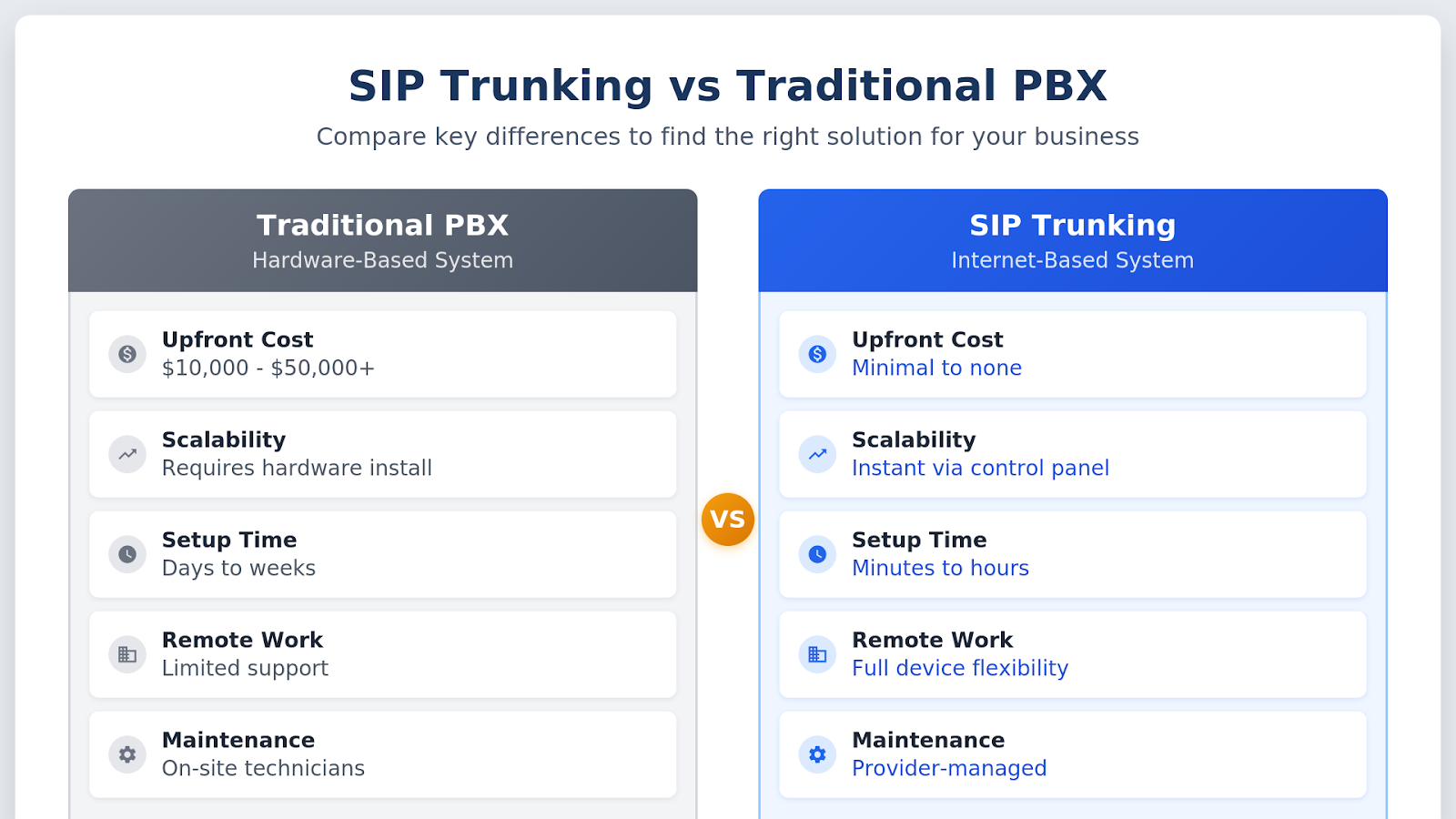Click the blue scalability trend arrow icon
The width and height of the screenshot is (1456, 819).
click(x=817, y=454)
